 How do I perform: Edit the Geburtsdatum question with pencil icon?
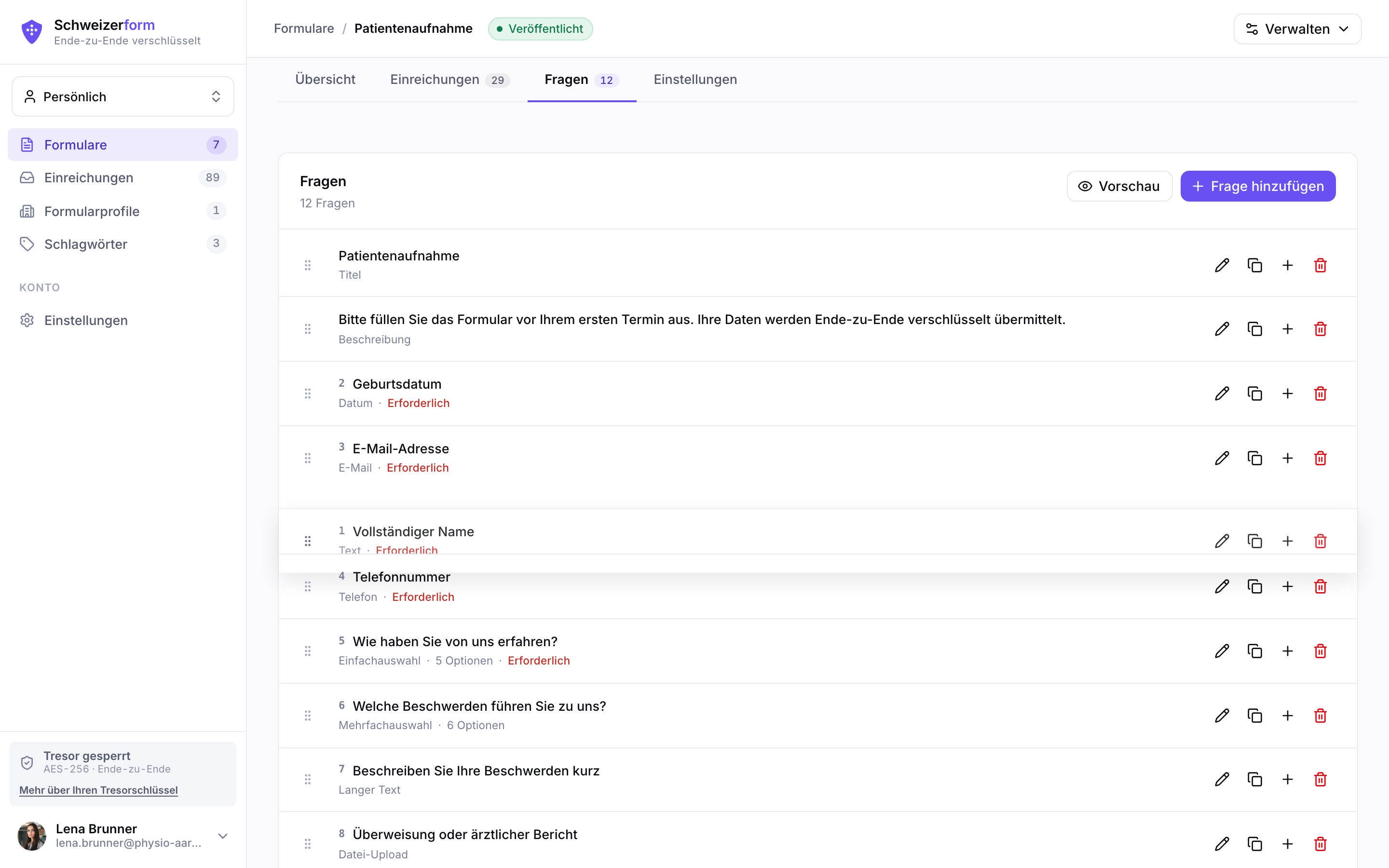point(1222,394)
